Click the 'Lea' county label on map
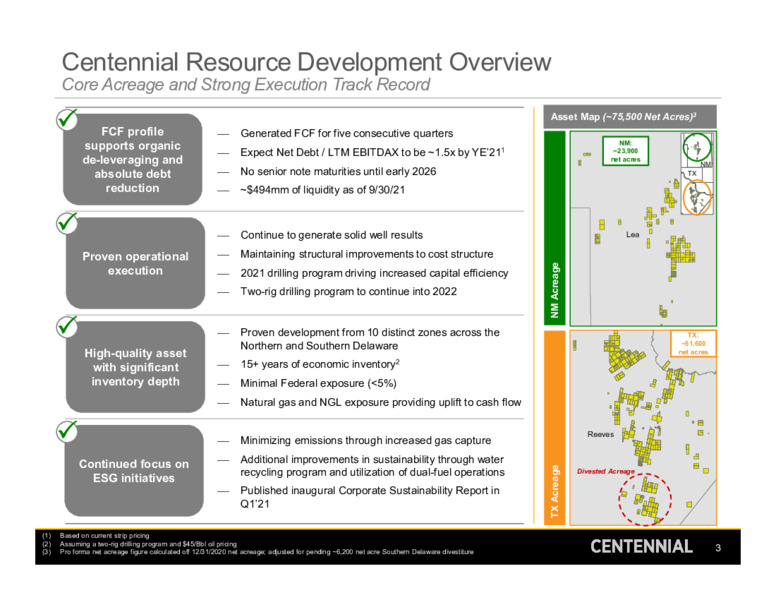 632,235
